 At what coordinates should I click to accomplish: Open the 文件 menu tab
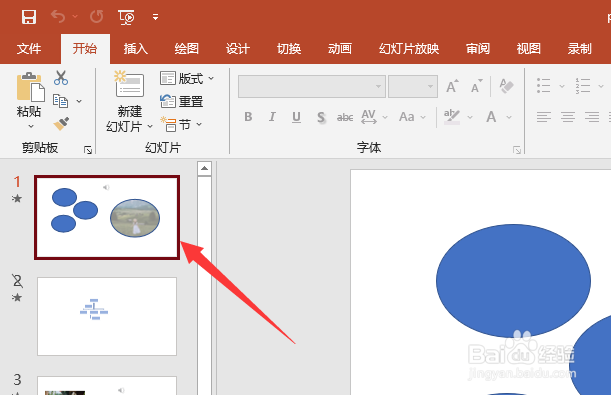[29, 49]
